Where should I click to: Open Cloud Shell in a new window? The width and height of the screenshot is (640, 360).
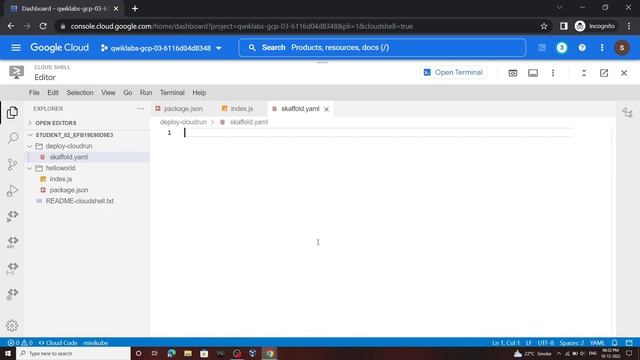click(604, 73)
